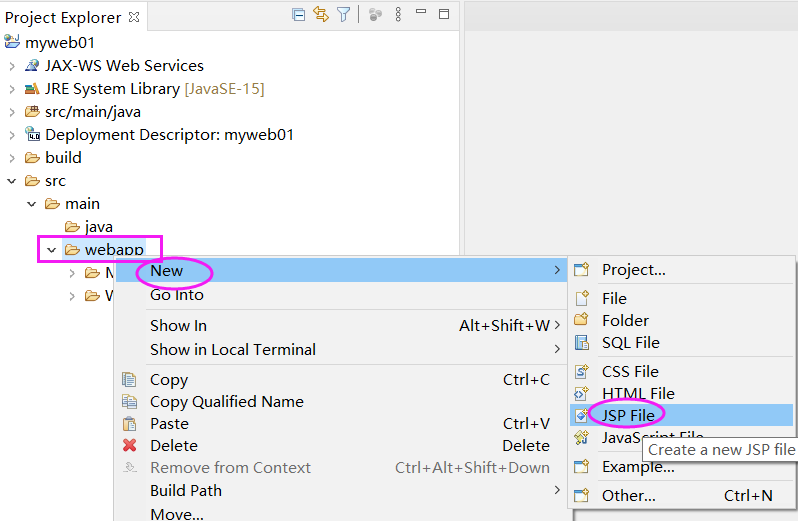798x521 pixels.
Task: Choose Copy Qualified Name
Action: (340, 402)
